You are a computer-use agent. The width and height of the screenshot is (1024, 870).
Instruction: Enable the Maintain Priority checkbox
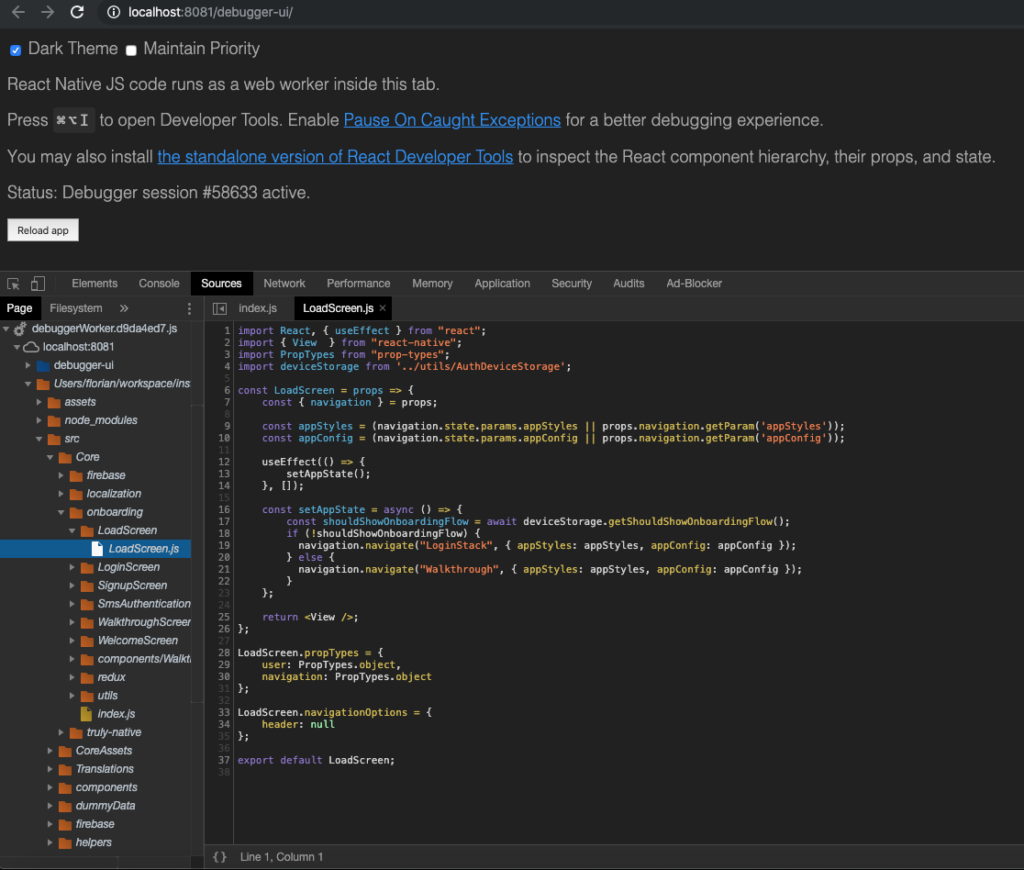pos(131,48)
